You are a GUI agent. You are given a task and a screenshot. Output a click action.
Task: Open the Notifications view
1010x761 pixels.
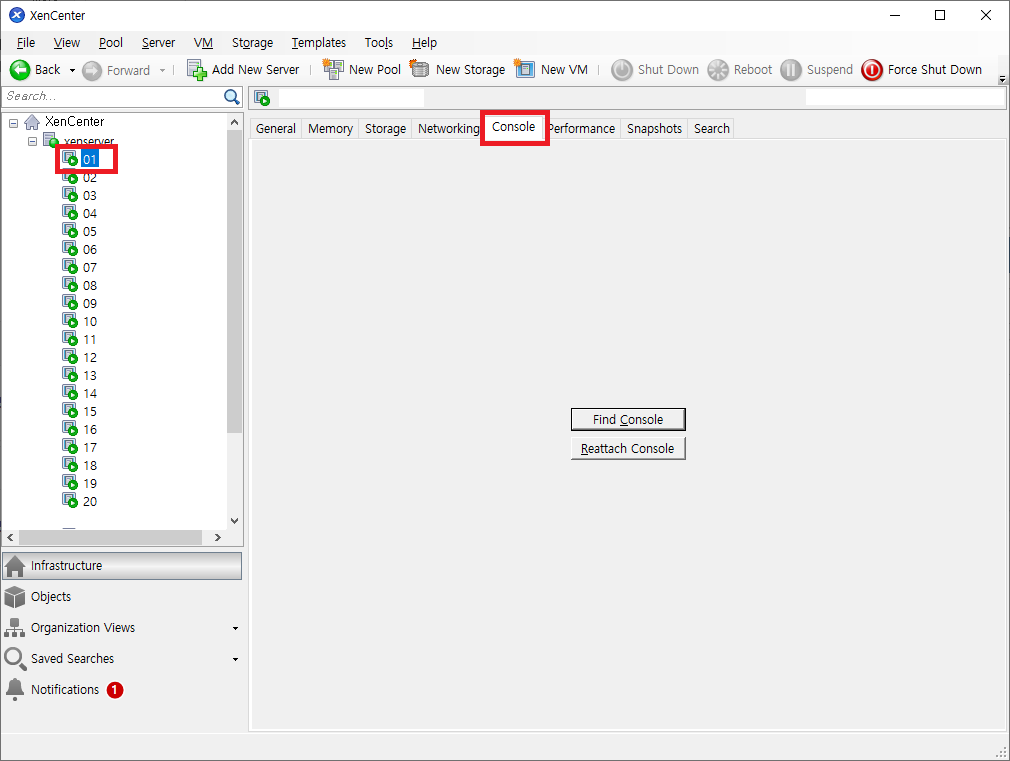pyautogui.click(x=122, y=689)
